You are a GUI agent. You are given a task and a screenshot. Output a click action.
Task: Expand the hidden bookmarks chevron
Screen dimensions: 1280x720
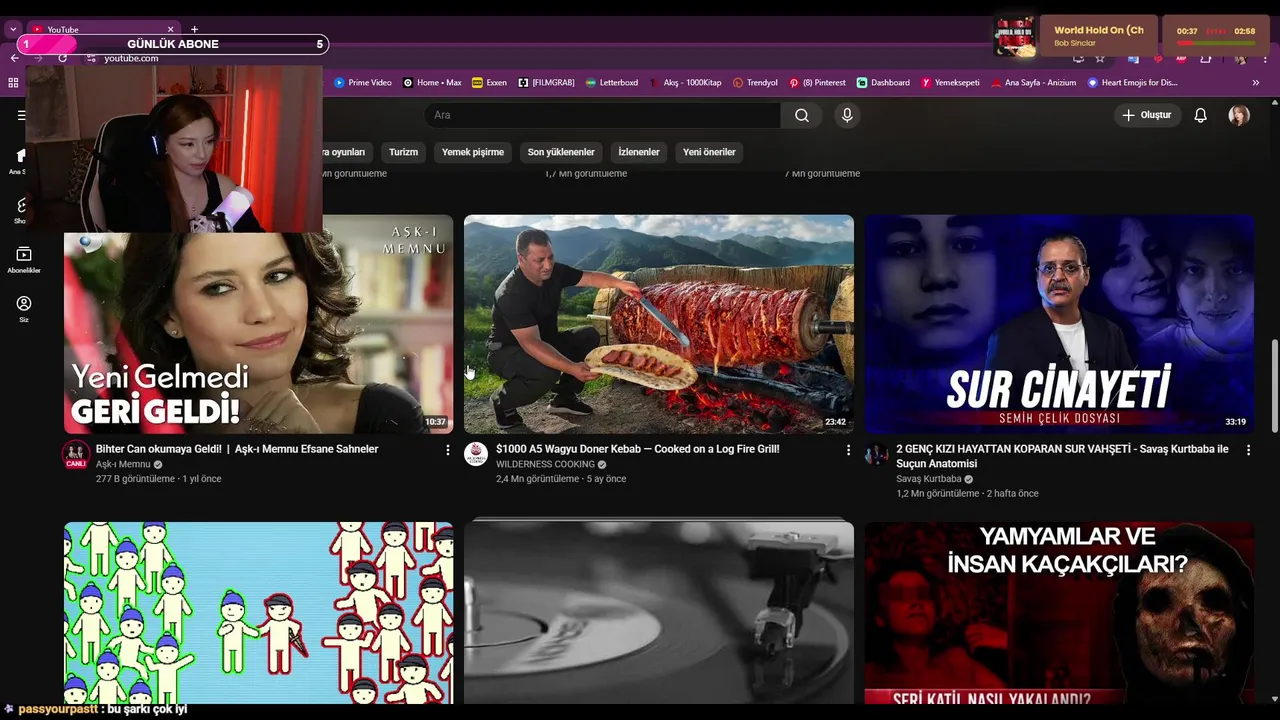[x=1255, y=83]
